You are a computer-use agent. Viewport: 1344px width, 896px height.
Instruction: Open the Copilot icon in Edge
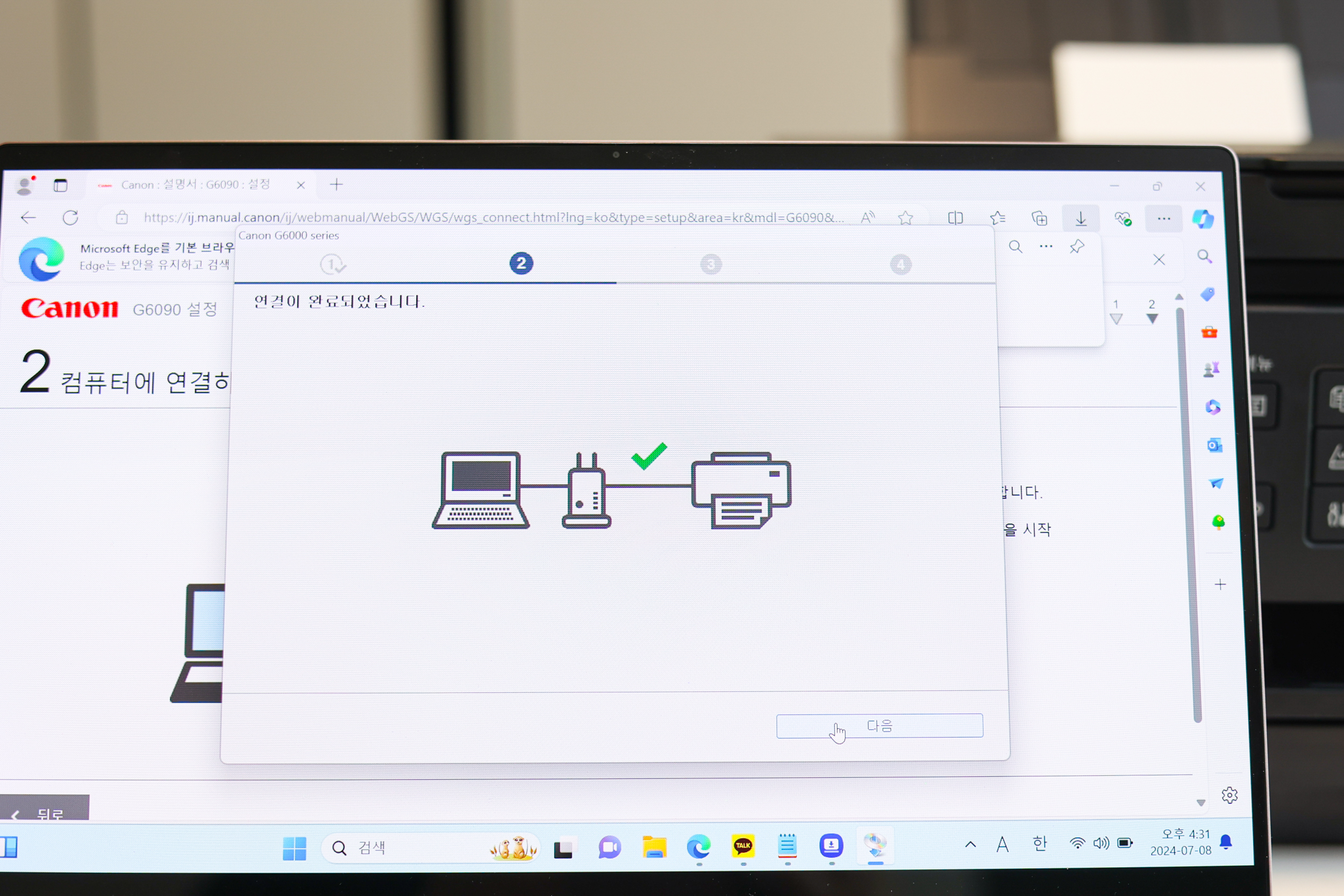[x=1203, y=219]
